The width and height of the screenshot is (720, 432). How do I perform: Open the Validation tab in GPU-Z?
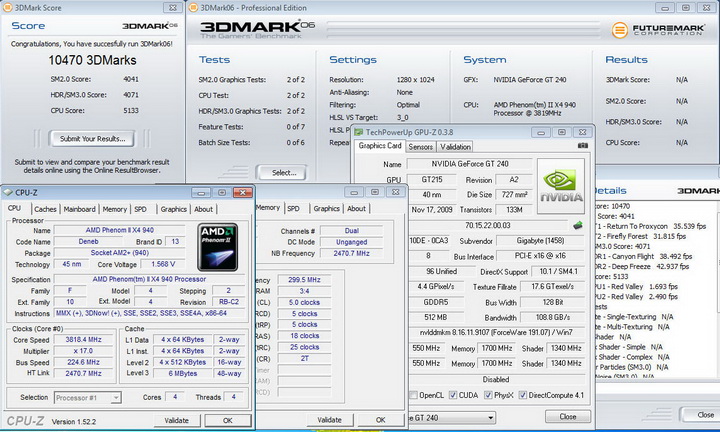coord(455,147)
